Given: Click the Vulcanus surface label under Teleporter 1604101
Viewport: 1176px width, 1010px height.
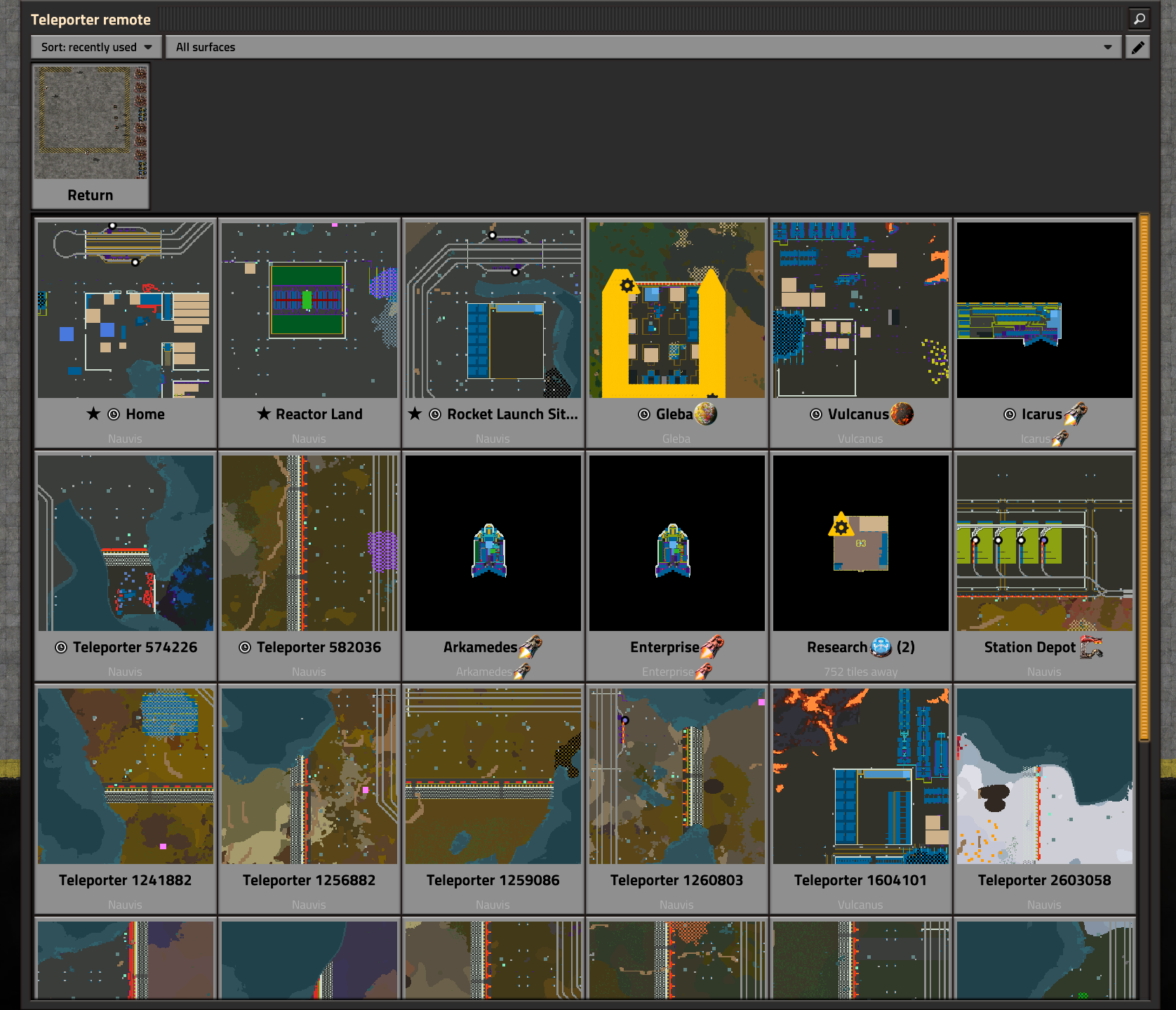Looking at the screenshot, I should 860,905.
